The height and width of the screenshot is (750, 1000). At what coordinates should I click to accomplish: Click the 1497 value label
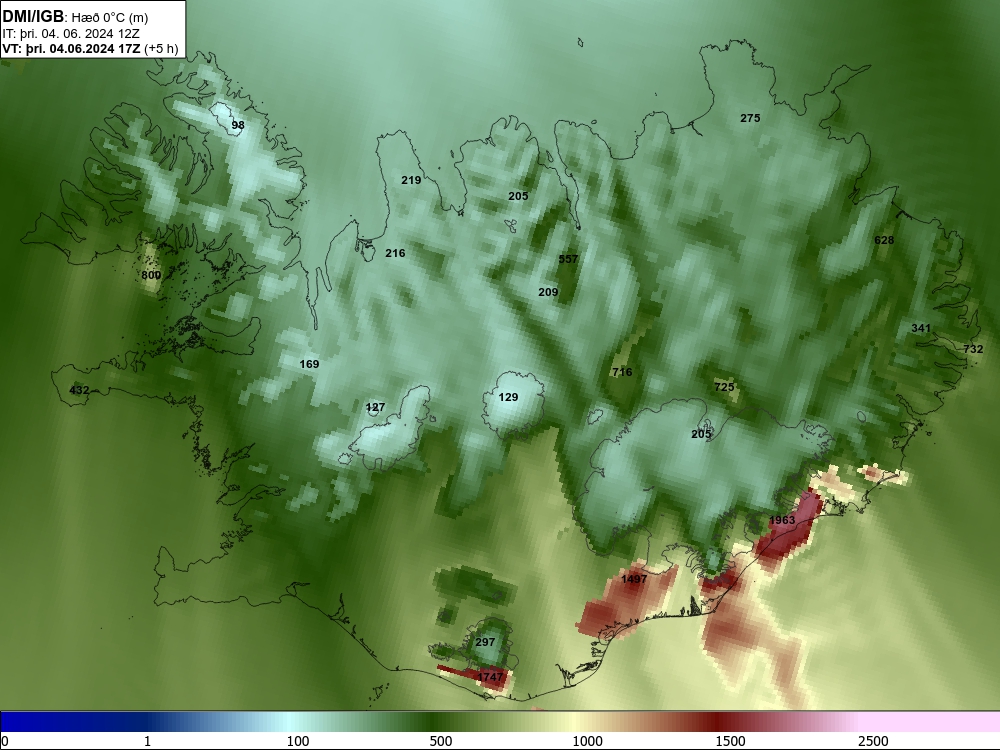pos(634,579)
